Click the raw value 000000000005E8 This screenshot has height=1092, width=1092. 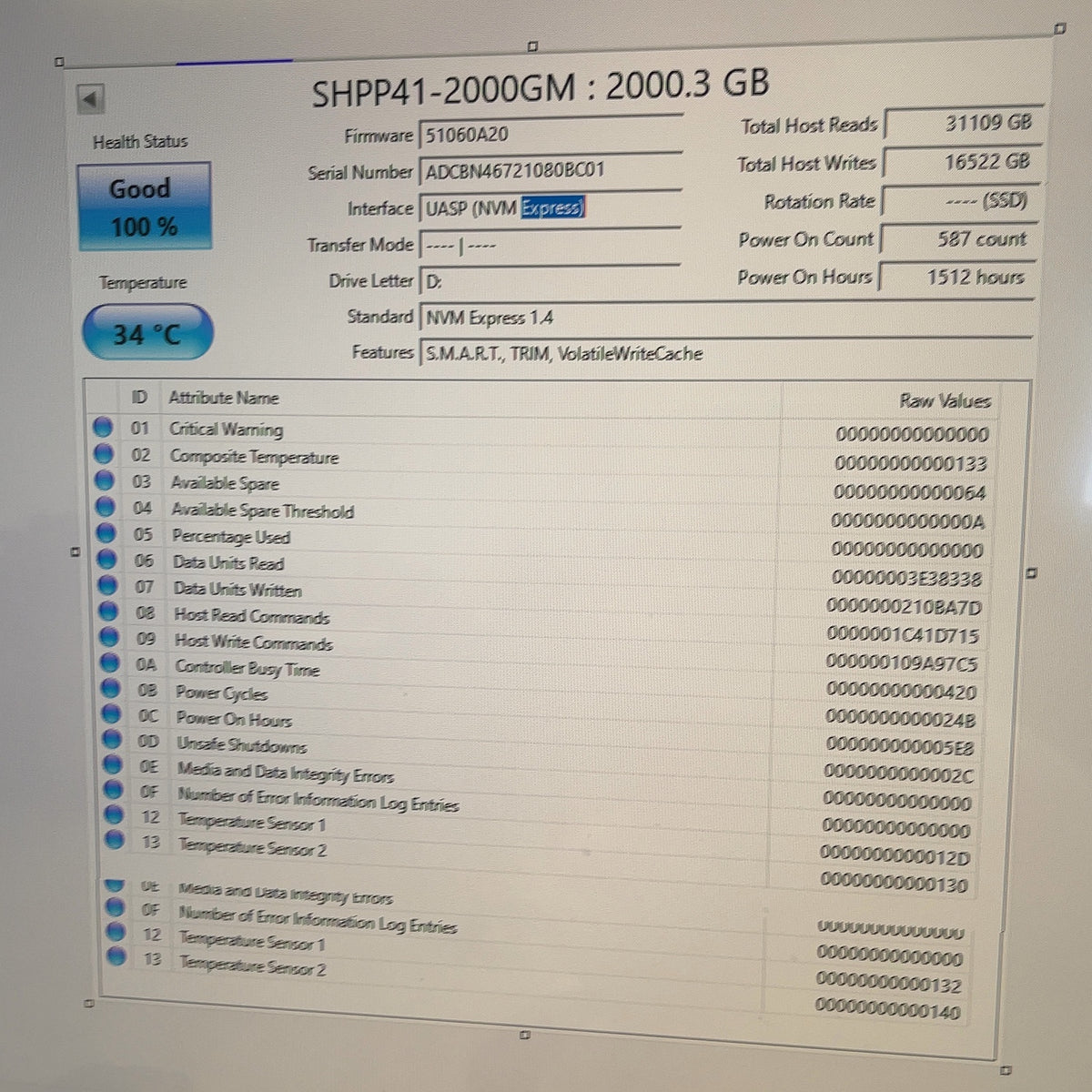click(x=899, y=747)
